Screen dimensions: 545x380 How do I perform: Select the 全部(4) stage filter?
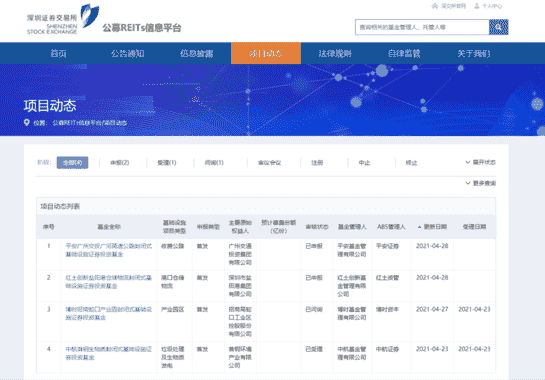pyautogui.click(x=72, y=162)
